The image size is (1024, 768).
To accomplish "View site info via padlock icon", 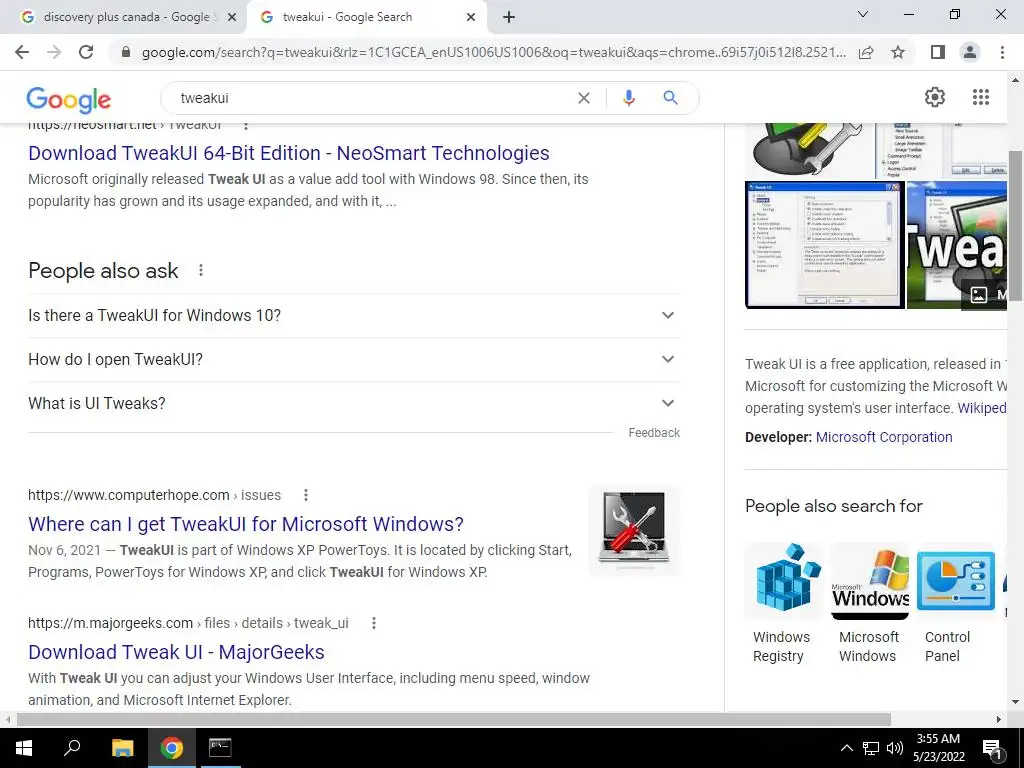I will (126, 52).
